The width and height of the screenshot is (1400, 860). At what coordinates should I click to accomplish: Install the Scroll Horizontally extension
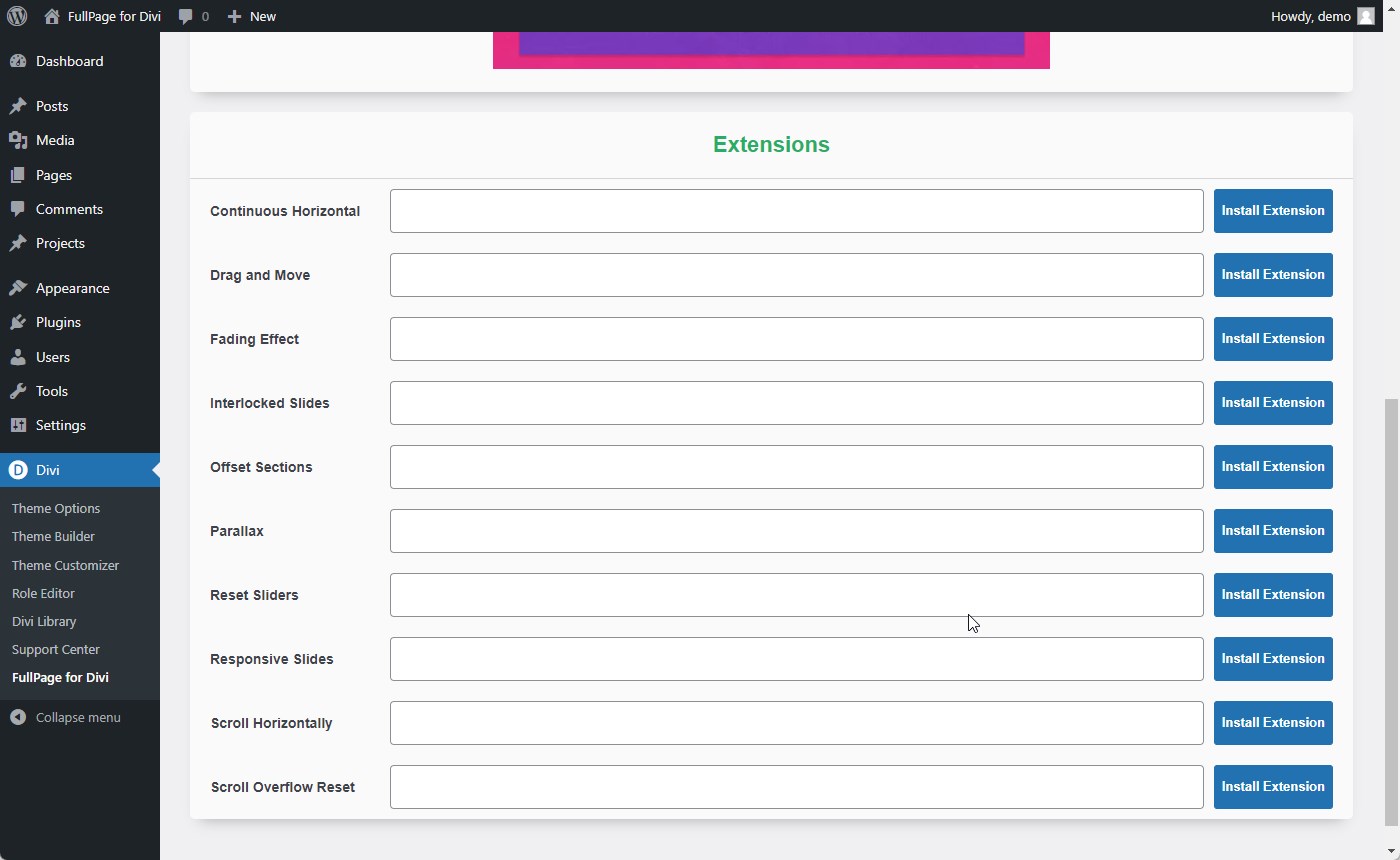pos(1273,723)
